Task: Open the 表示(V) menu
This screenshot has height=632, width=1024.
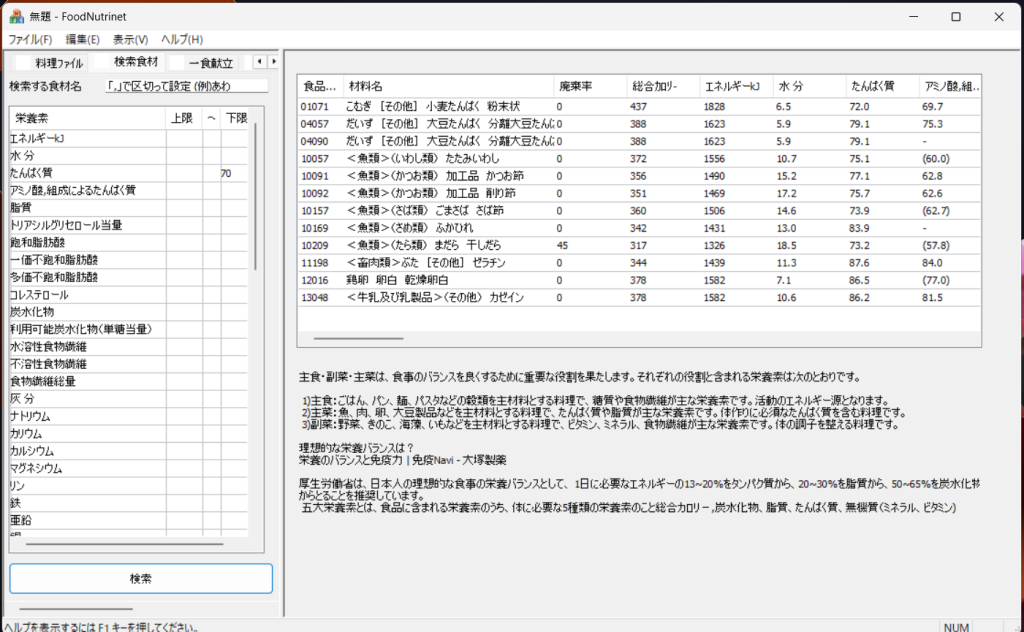Action: (130, 40)
